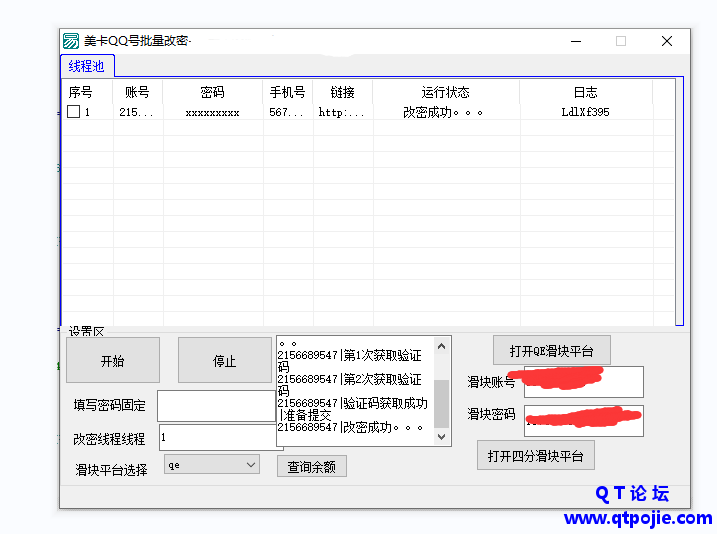This screenshot has width=717, height=534.
Task: Select the password cell xxxxxxxxx
Action: point(213,112)
